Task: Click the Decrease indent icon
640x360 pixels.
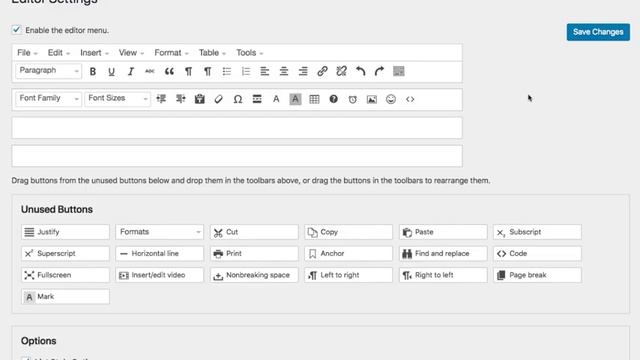Action: click(x=161, y=99)
